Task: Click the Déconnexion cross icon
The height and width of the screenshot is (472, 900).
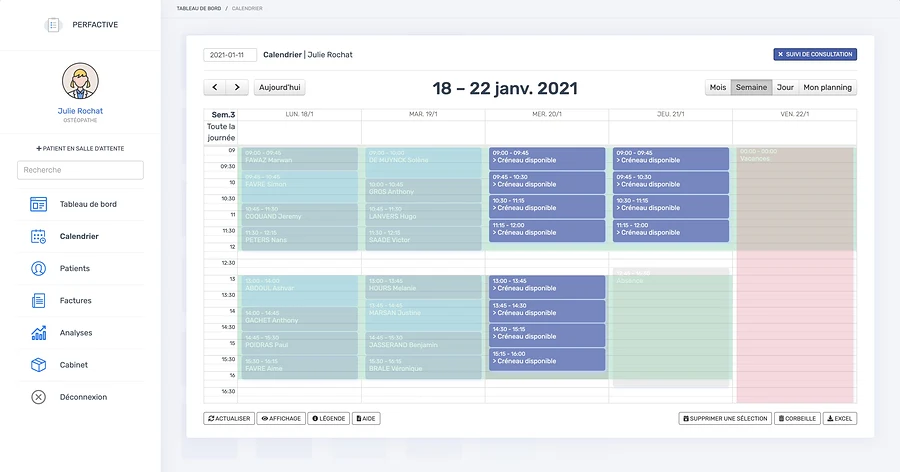Action: tap(38, 397)
